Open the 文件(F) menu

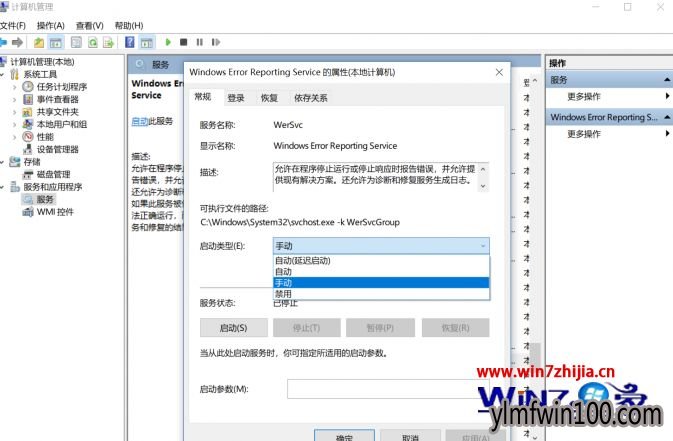tap(12, 26)
